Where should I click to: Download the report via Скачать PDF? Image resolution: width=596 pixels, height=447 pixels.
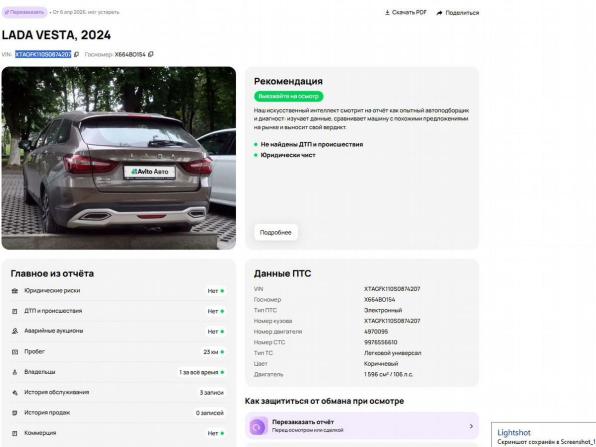coord(406,13)
